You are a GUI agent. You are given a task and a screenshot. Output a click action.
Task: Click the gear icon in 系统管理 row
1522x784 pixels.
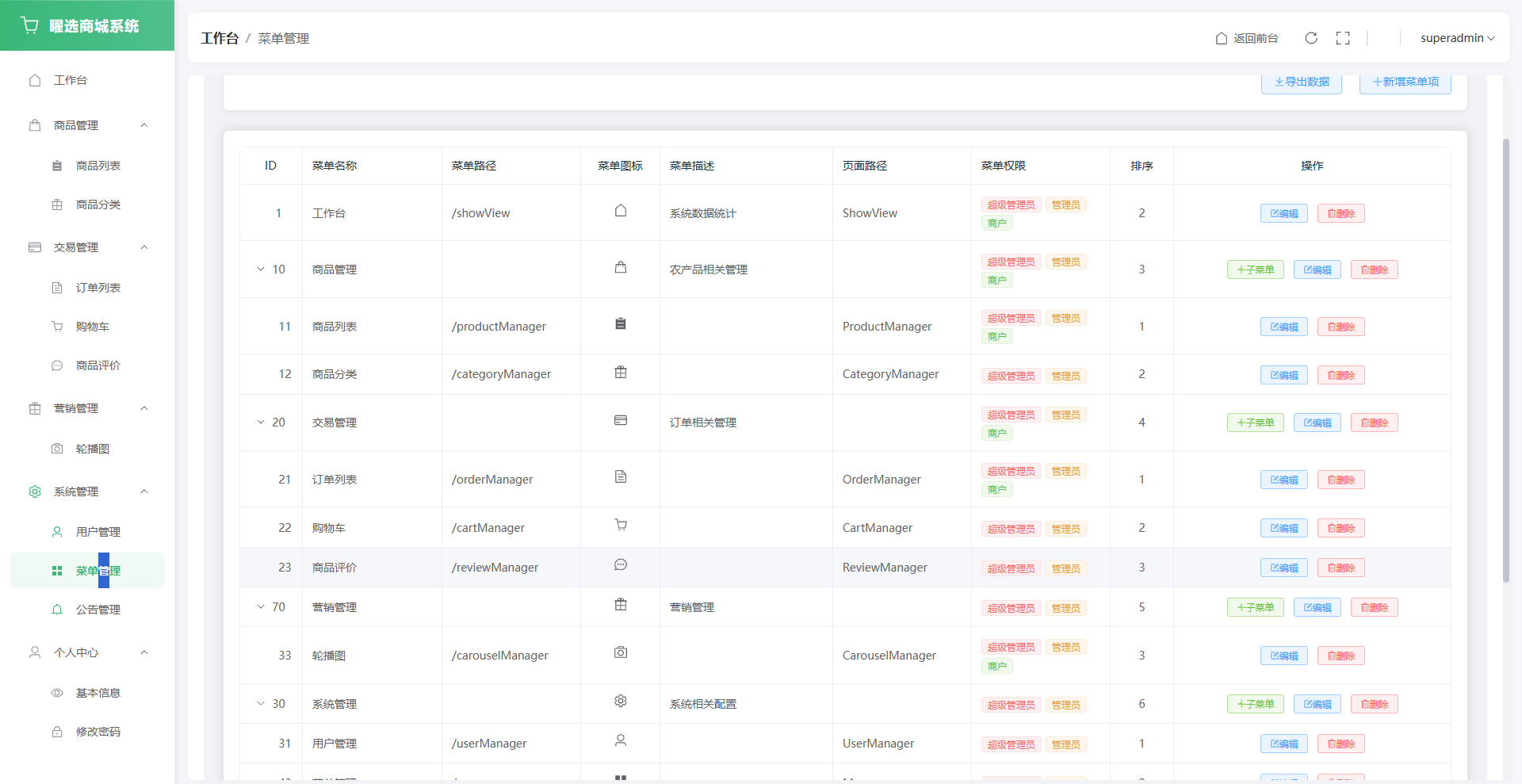(621, 701)
